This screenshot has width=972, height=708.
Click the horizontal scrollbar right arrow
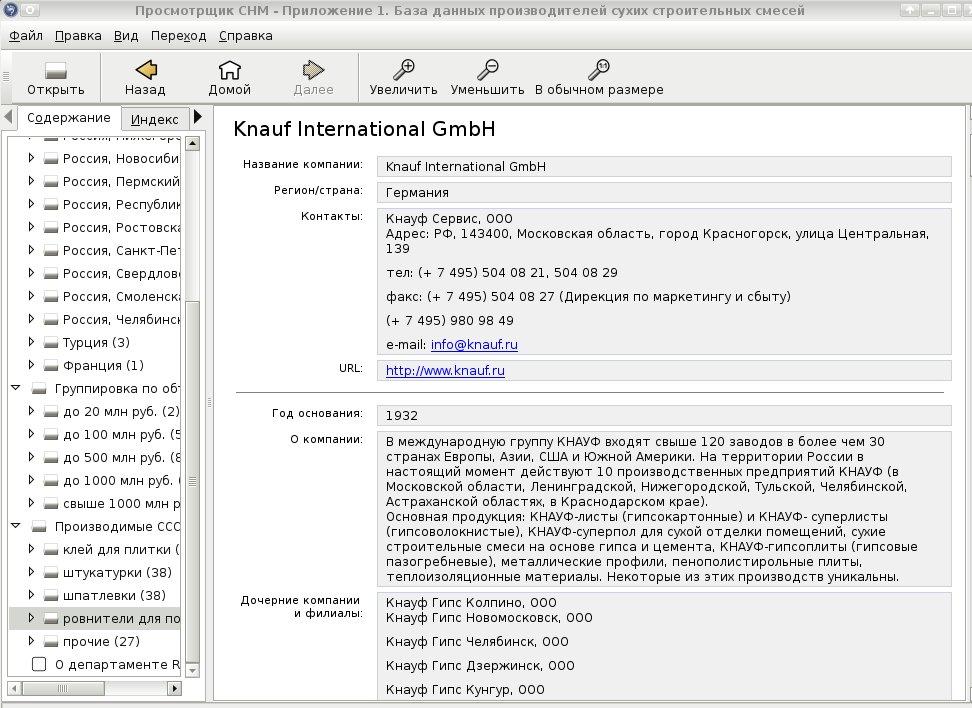[174, 688]
